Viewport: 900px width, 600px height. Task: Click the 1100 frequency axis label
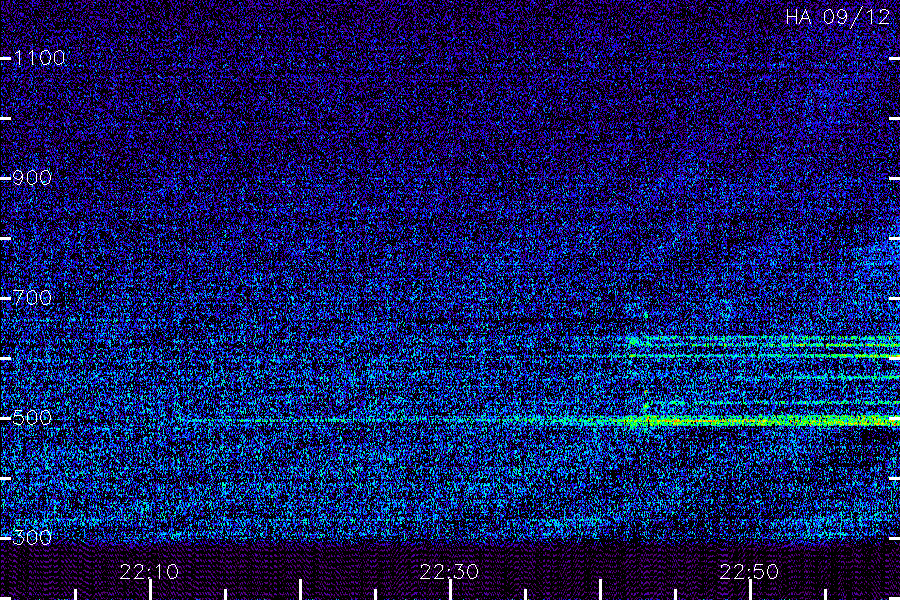click(x=39, y=58)
